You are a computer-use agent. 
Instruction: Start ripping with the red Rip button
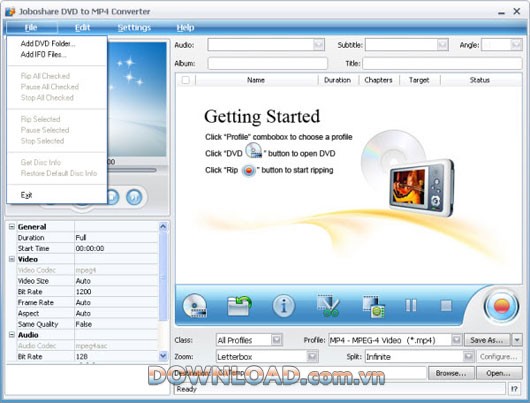502,306
